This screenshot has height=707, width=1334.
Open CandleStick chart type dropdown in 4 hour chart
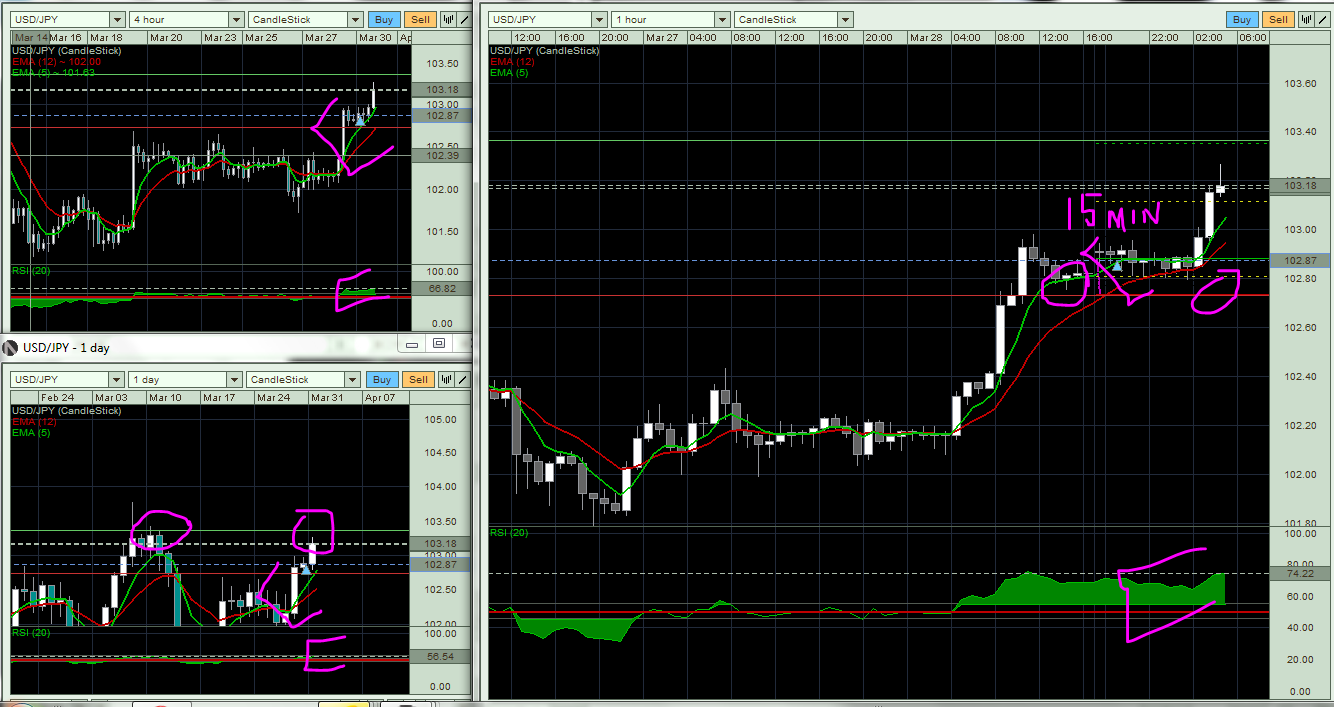pos(355,19)
